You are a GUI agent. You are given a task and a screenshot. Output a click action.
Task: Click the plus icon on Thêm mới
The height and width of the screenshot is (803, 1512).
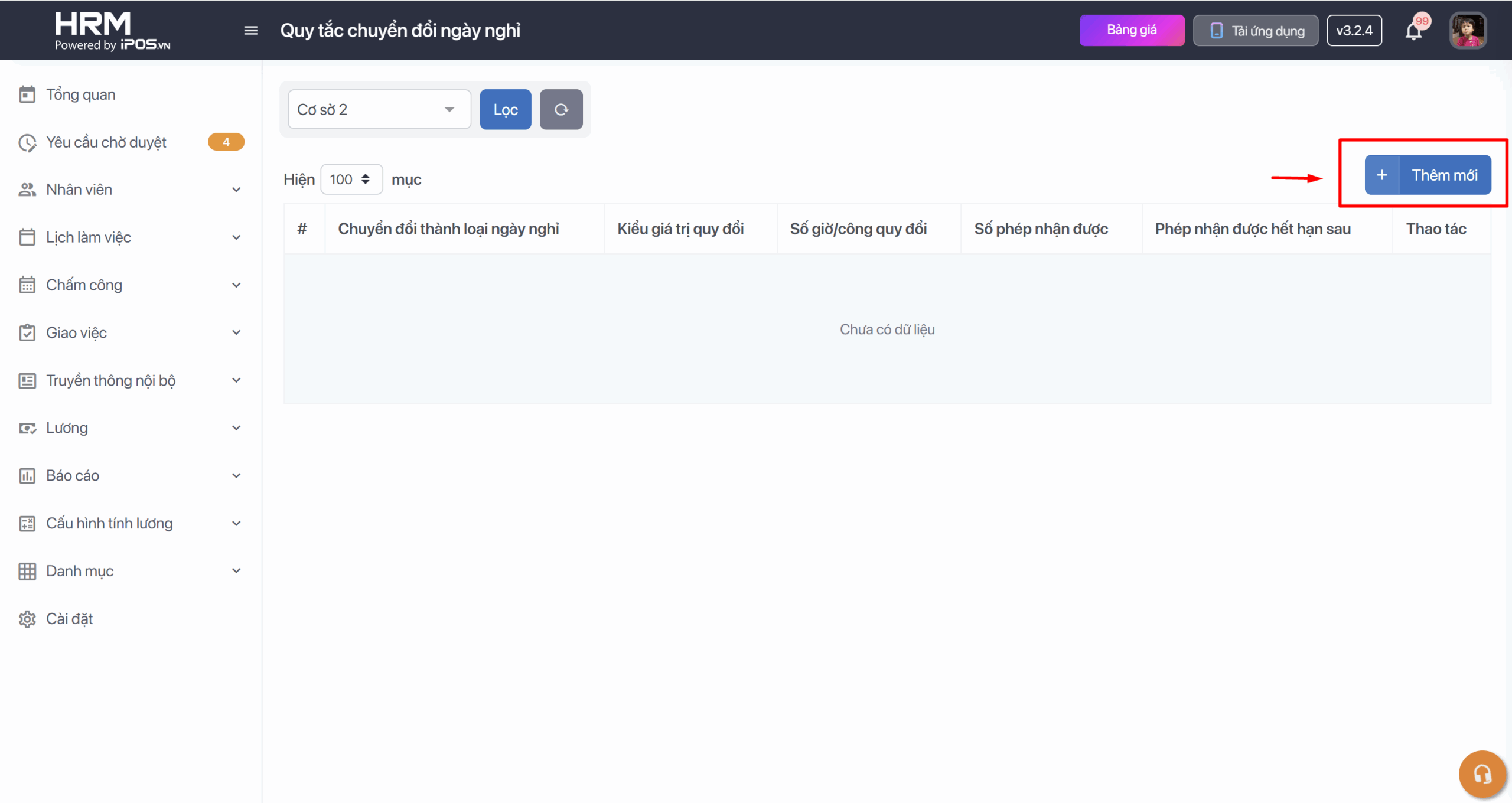point(1381,175)
